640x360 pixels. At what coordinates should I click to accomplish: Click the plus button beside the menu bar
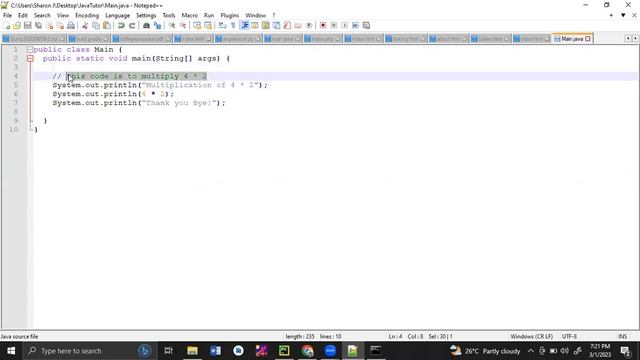(611, 15)
